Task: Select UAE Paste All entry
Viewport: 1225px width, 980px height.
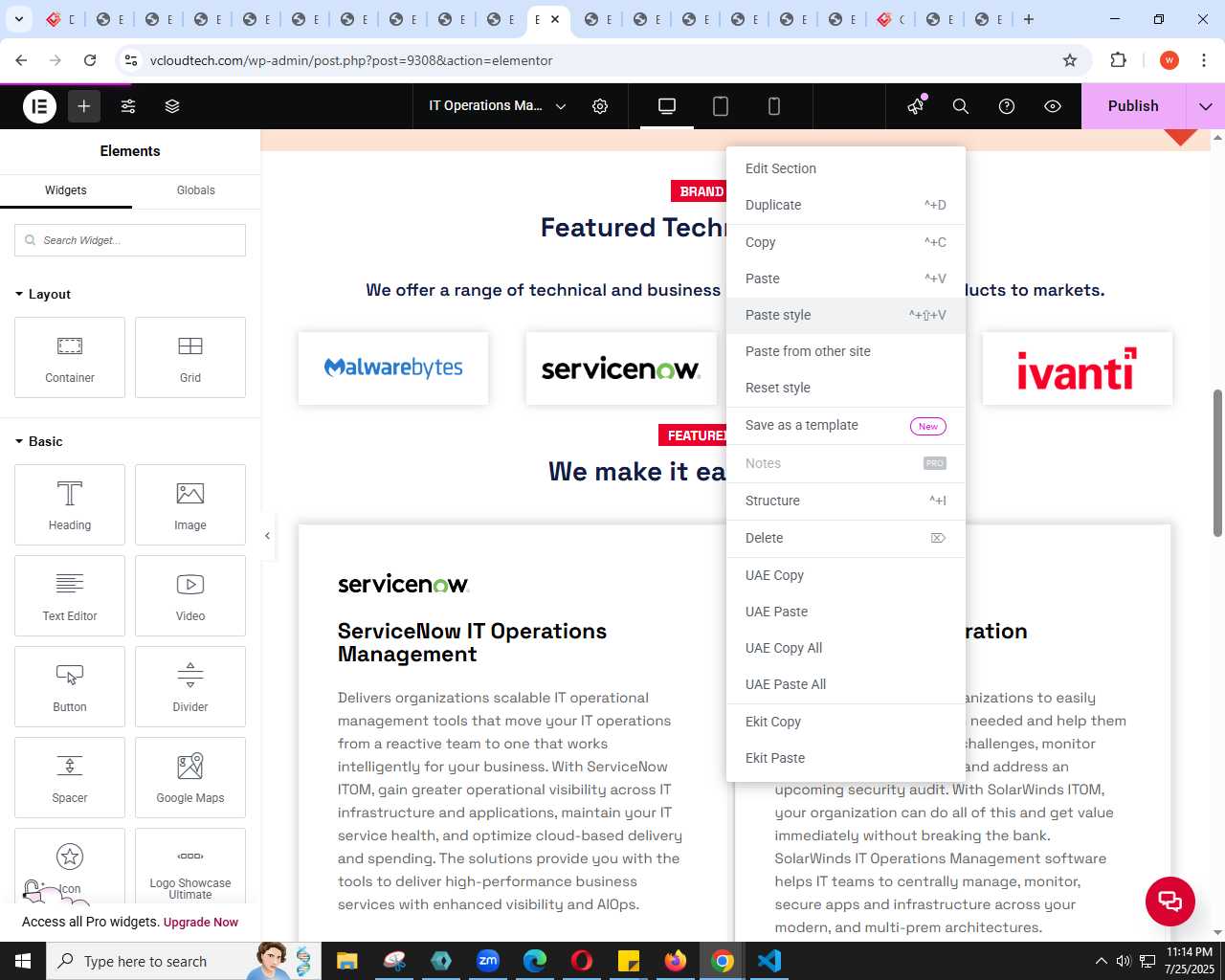Action: coord(846,684)
